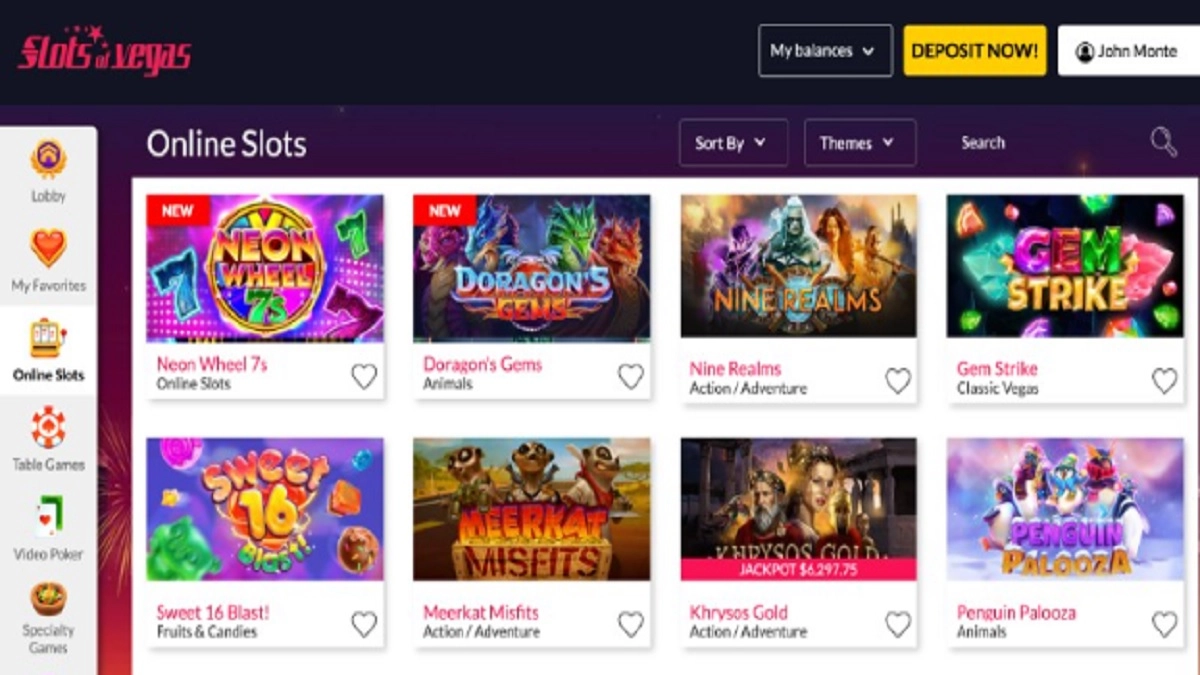Viewport: 1200px width, 675px height.
Task: Click the Slots of Vegas logo
Action: 104,51
